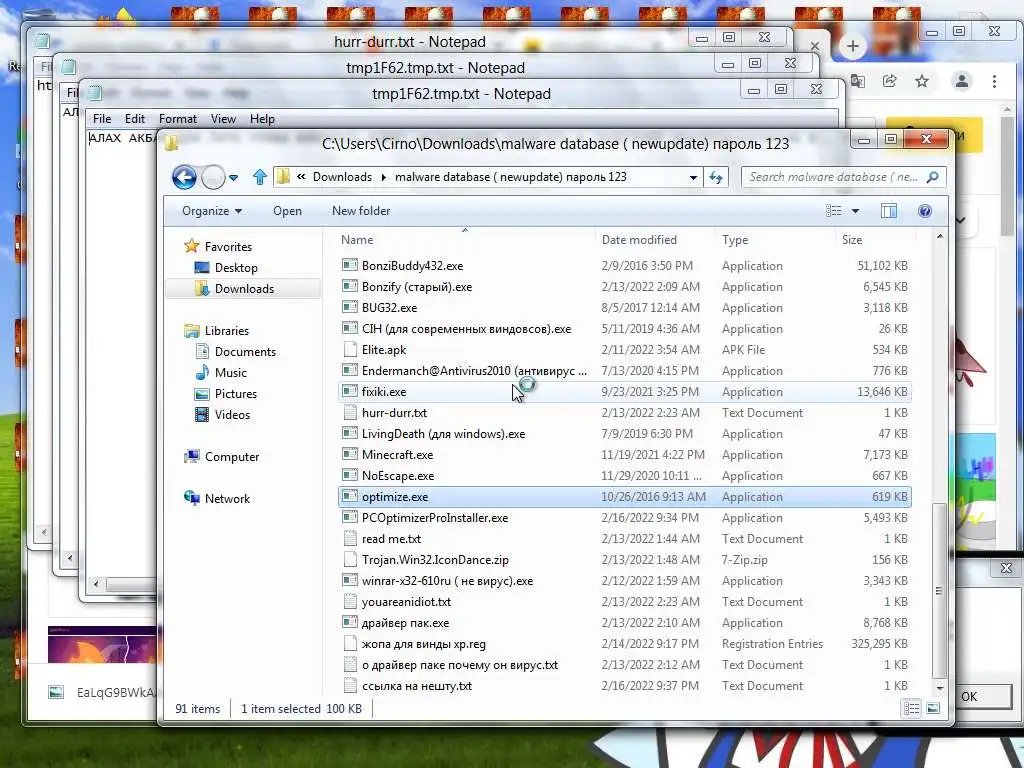Select жопа для винды xp.reg icon
Screen dimensions: 1024x768
[x=350, y=644]
